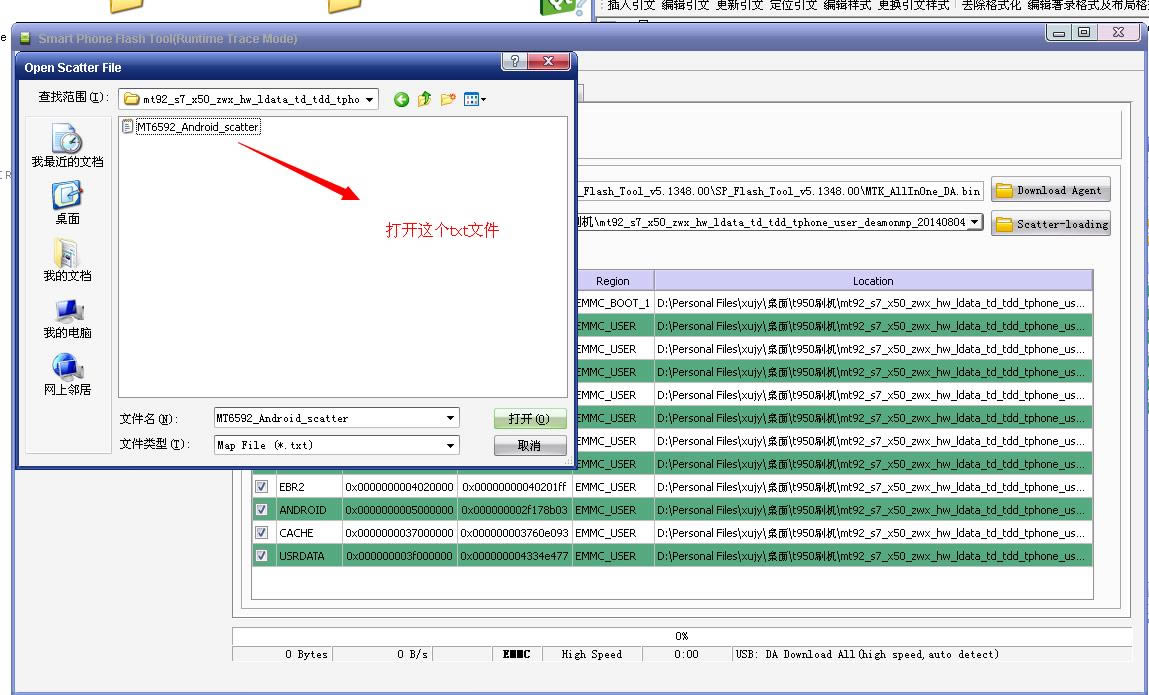Open My Computer (我的电脑) location
The image size is (1149, 695).
tap(67, 318)
